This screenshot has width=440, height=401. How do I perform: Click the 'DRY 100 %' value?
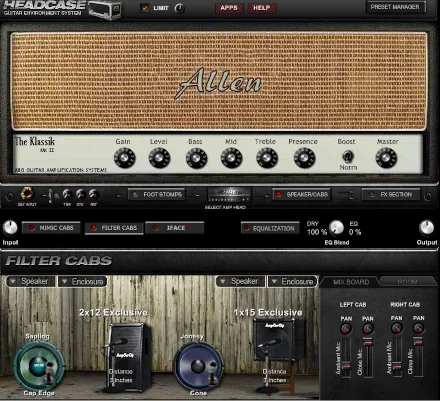tap(316, 228)
